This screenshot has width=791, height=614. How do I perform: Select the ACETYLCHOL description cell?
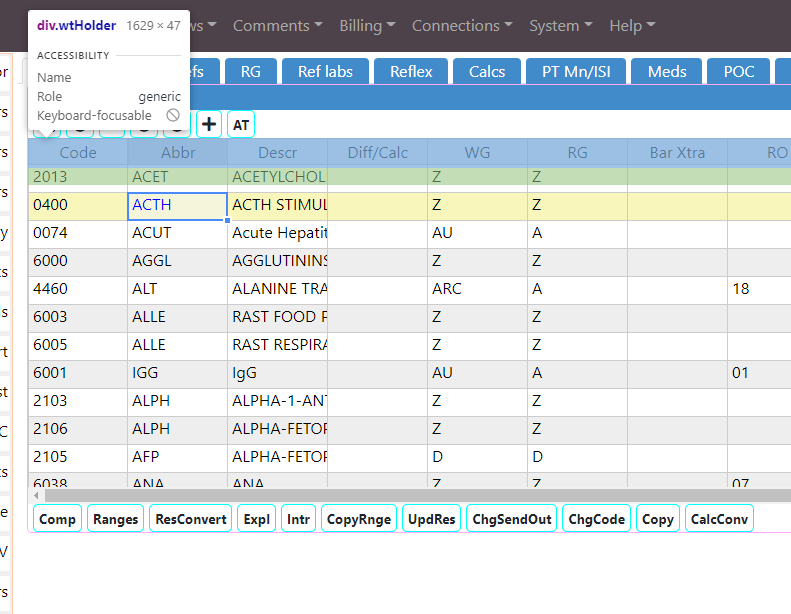coord(277,177)
